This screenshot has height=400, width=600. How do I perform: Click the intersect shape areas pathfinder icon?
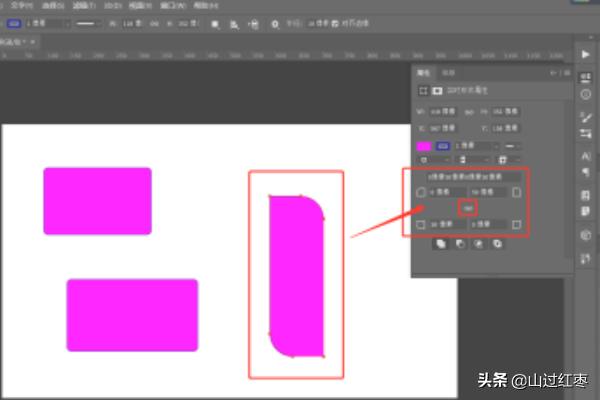click(x=478, y=243)
